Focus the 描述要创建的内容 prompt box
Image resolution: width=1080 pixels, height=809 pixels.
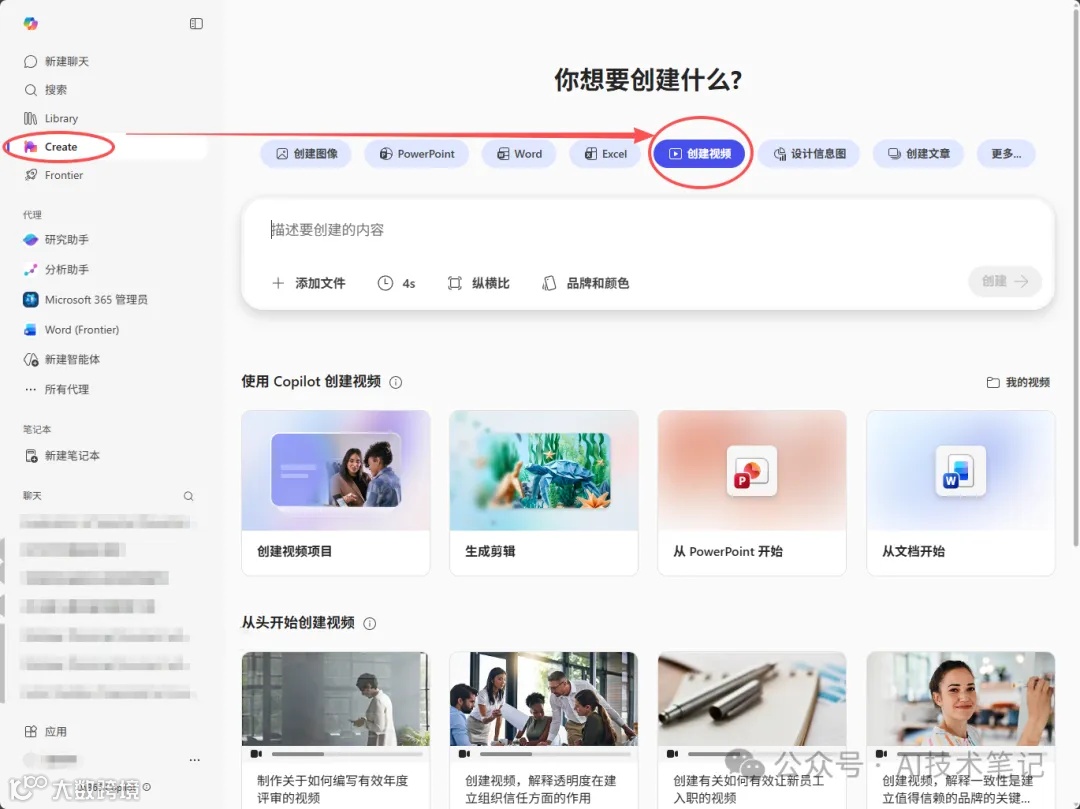(x=647, y=230)
